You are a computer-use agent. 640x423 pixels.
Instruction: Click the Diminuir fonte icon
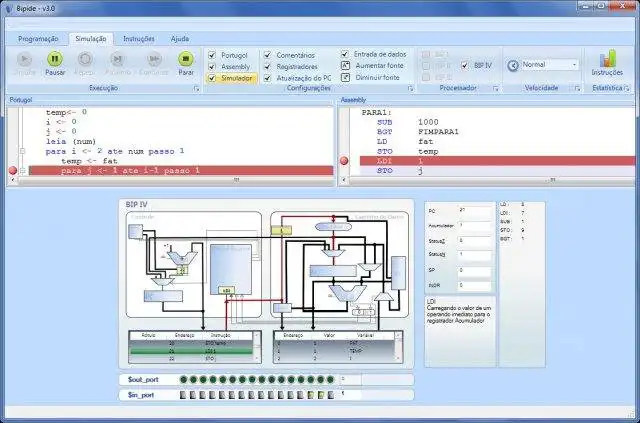(x=345, y=77)
